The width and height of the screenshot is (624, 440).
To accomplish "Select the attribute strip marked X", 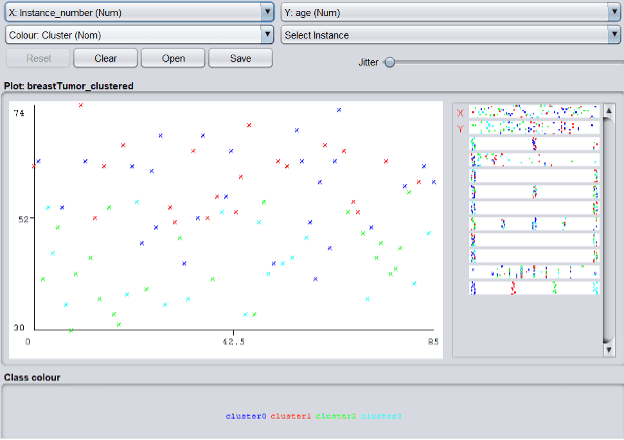I will coord(534,112).
